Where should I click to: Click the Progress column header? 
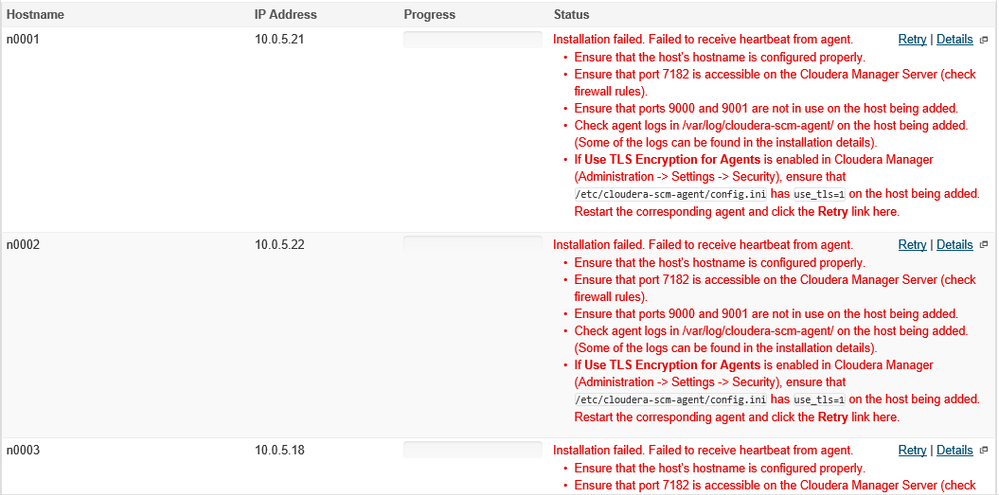point(429,15)
